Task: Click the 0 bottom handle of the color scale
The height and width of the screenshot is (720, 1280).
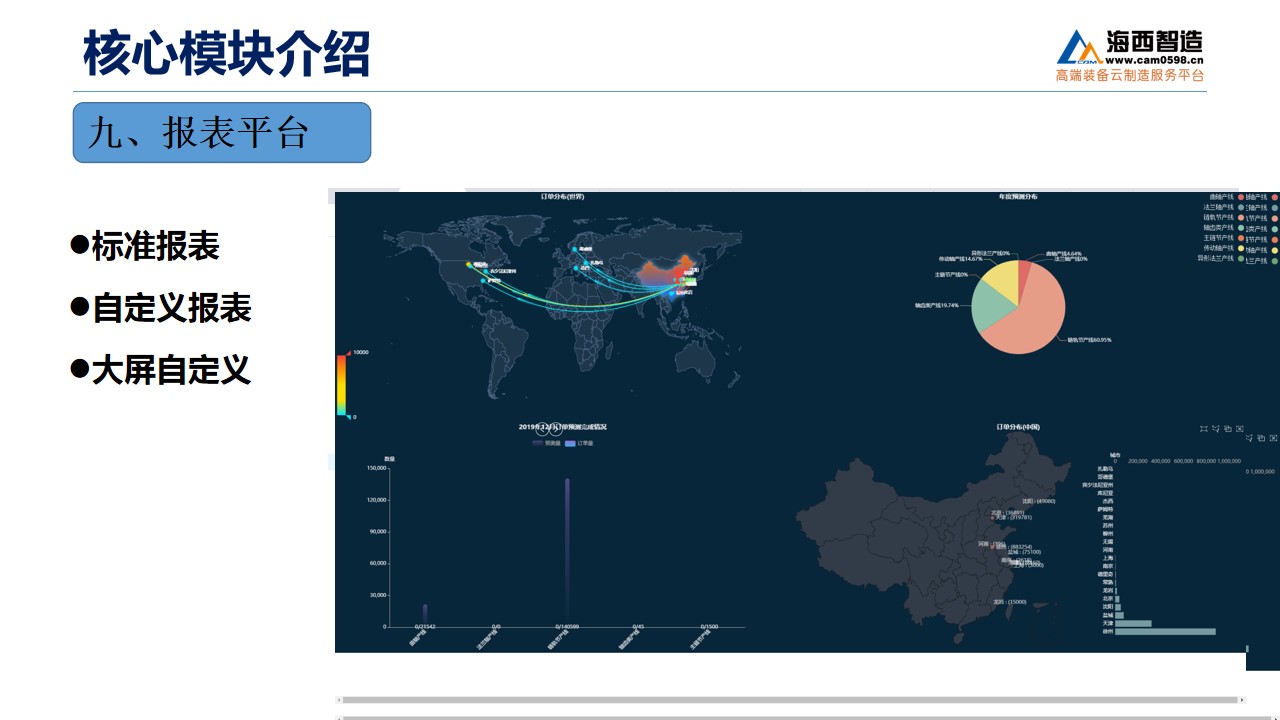Action: (349, 417)
